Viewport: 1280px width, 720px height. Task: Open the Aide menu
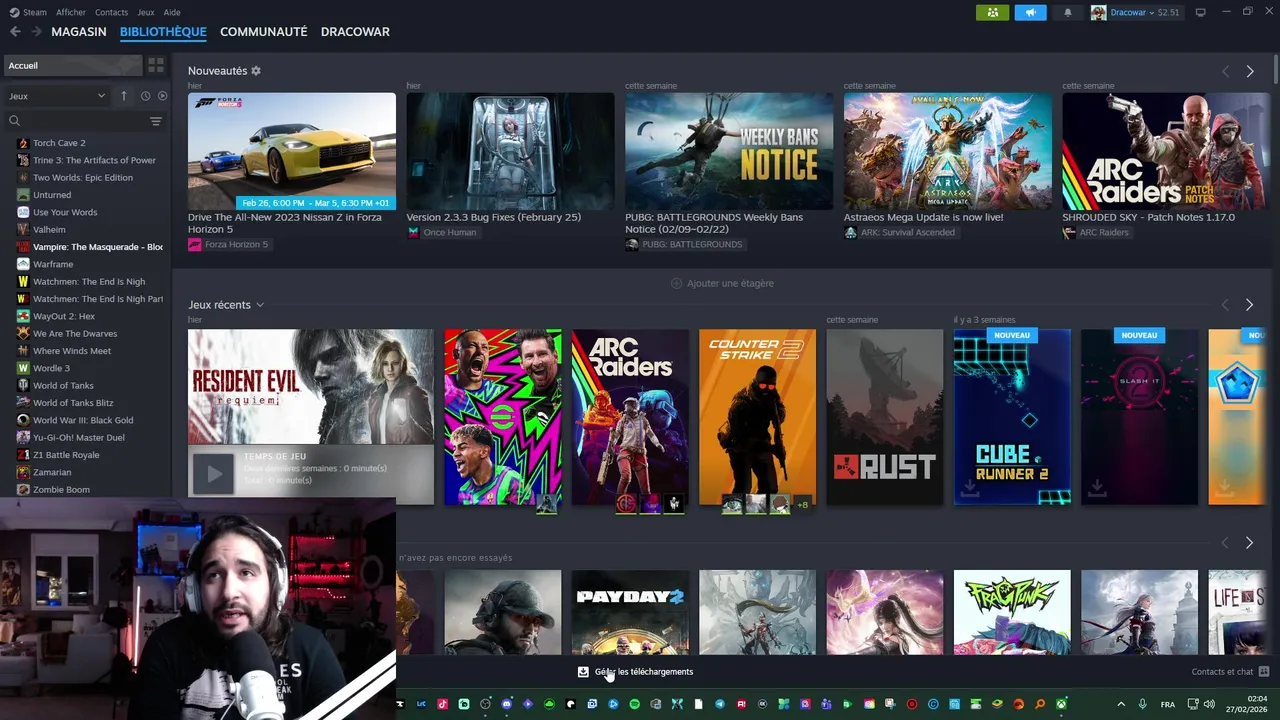click(x=172, y=12)
